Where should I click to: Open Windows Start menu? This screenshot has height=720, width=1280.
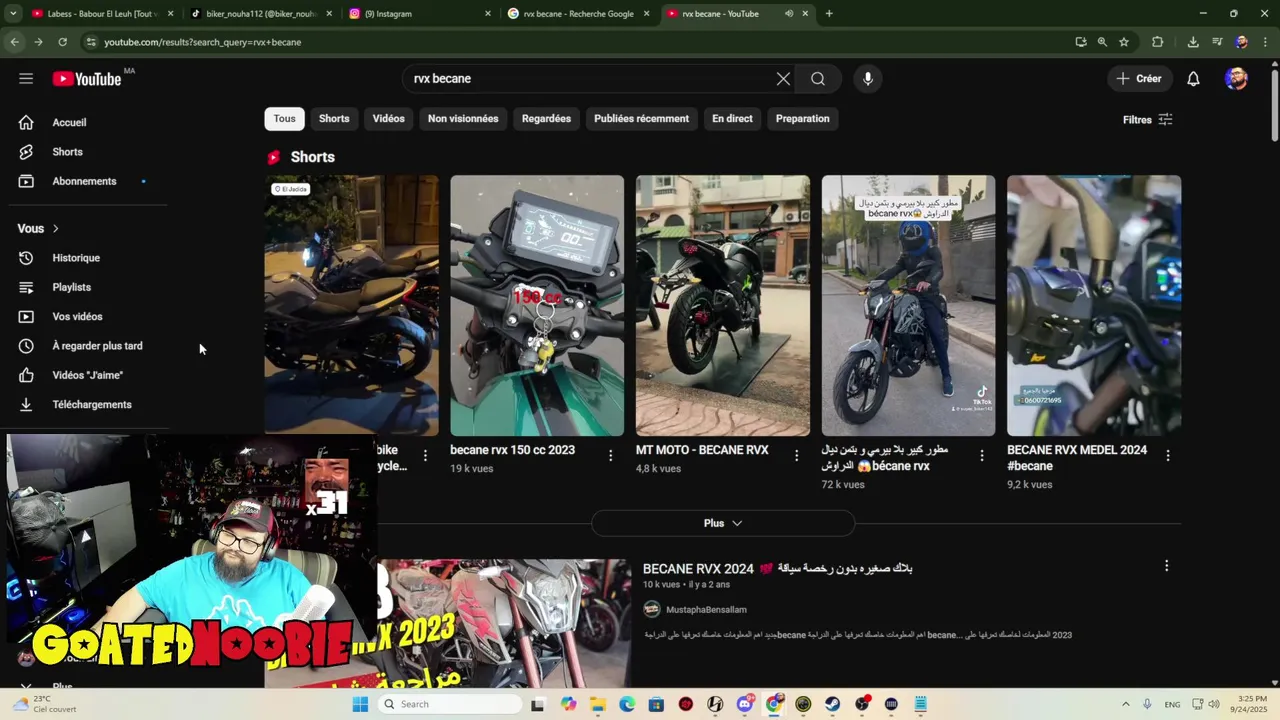360,704
